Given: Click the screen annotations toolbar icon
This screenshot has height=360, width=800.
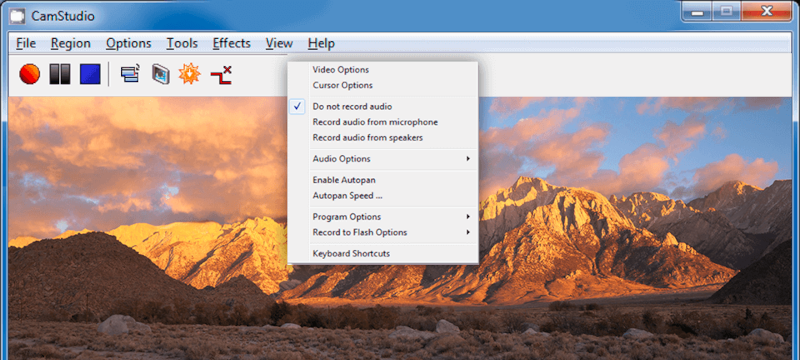Looking at the screenshot, I should 160,74.
